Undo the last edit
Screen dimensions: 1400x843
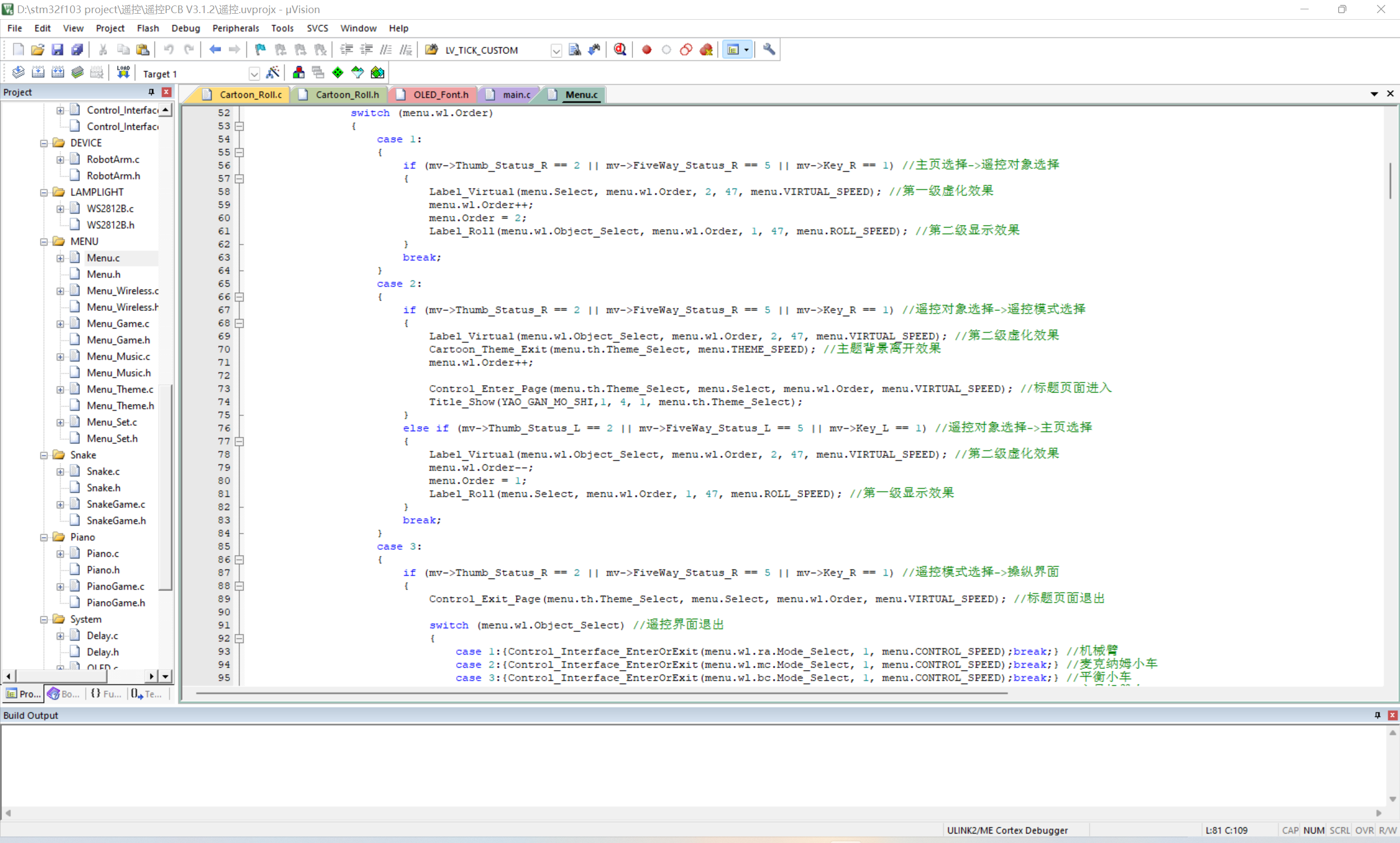click(x=169, y=50)
